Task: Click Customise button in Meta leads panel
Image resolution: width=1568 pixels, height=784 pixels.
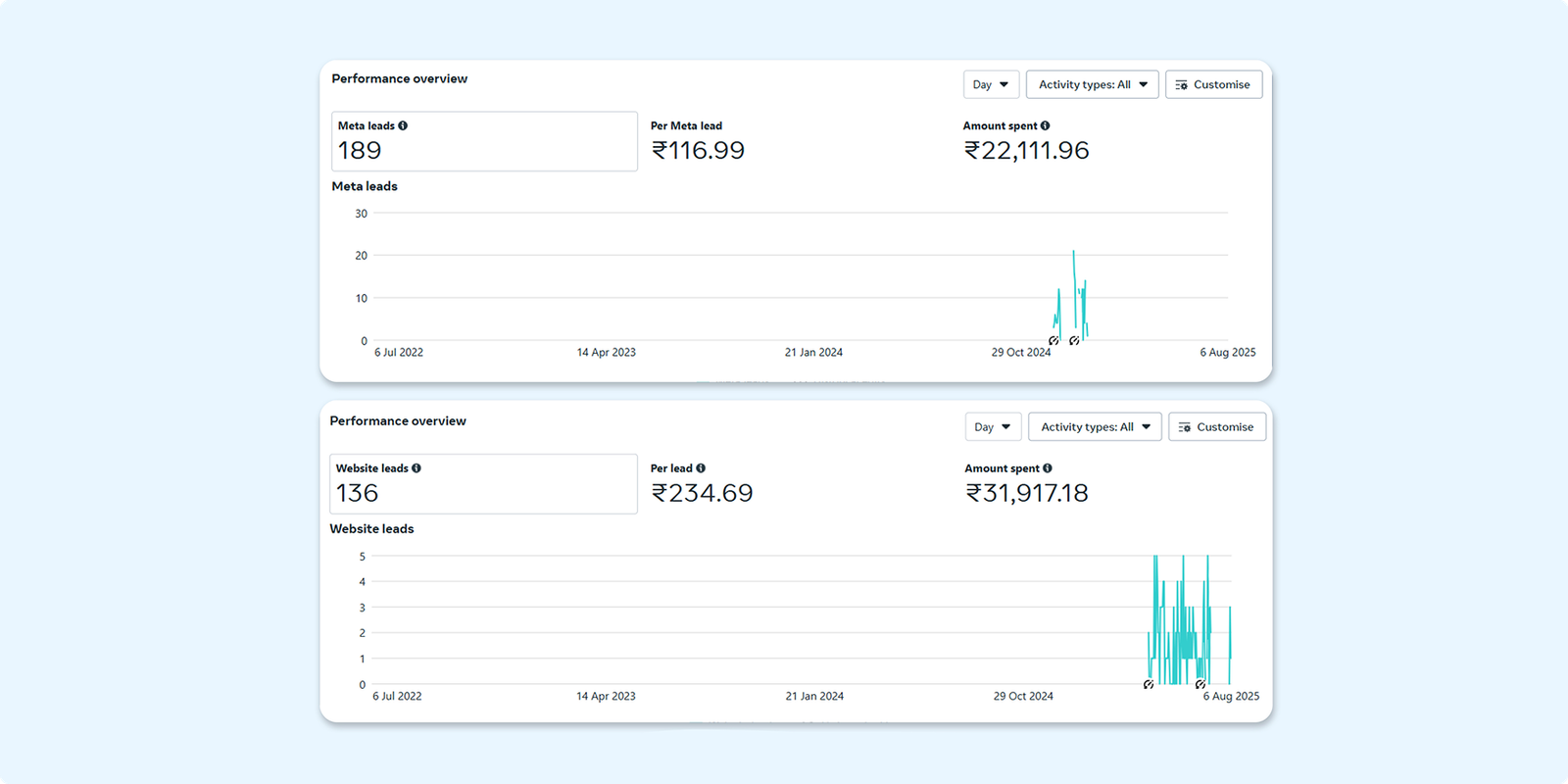Action: (x=1213, y=84)
